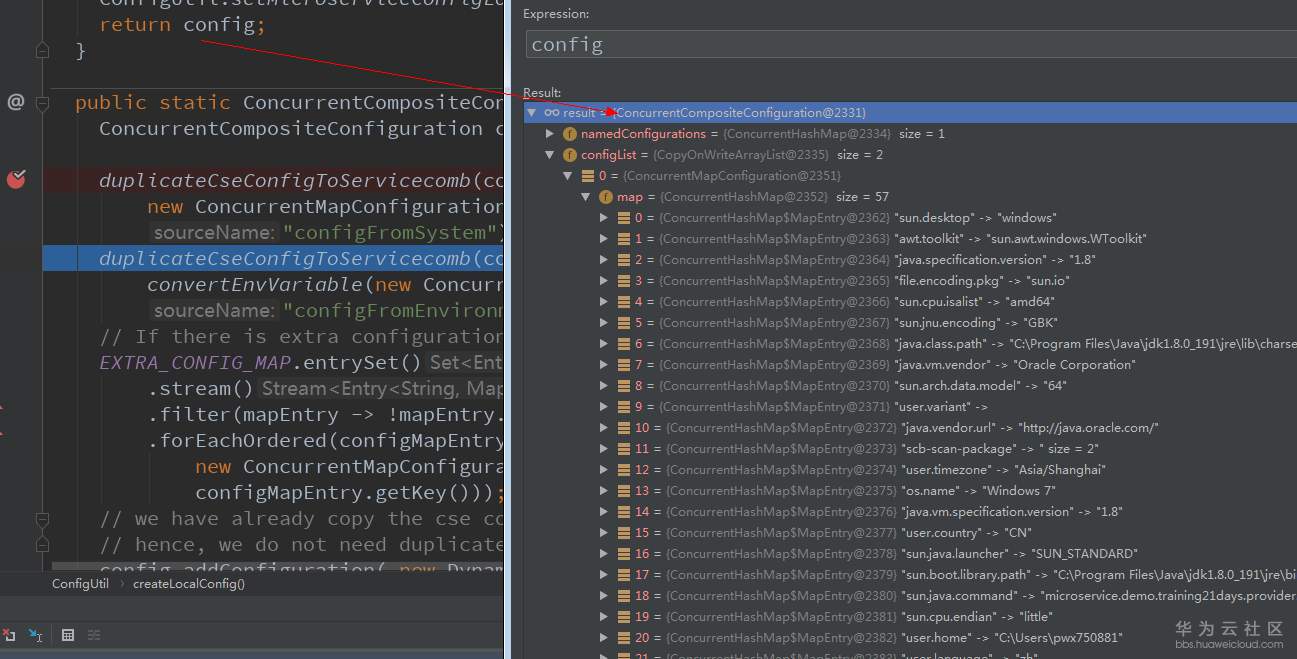The height and width of the screenshot is (659, 1297).
Task: Collapse fold marker on public static method line
Action: click(x=42, y=102)
